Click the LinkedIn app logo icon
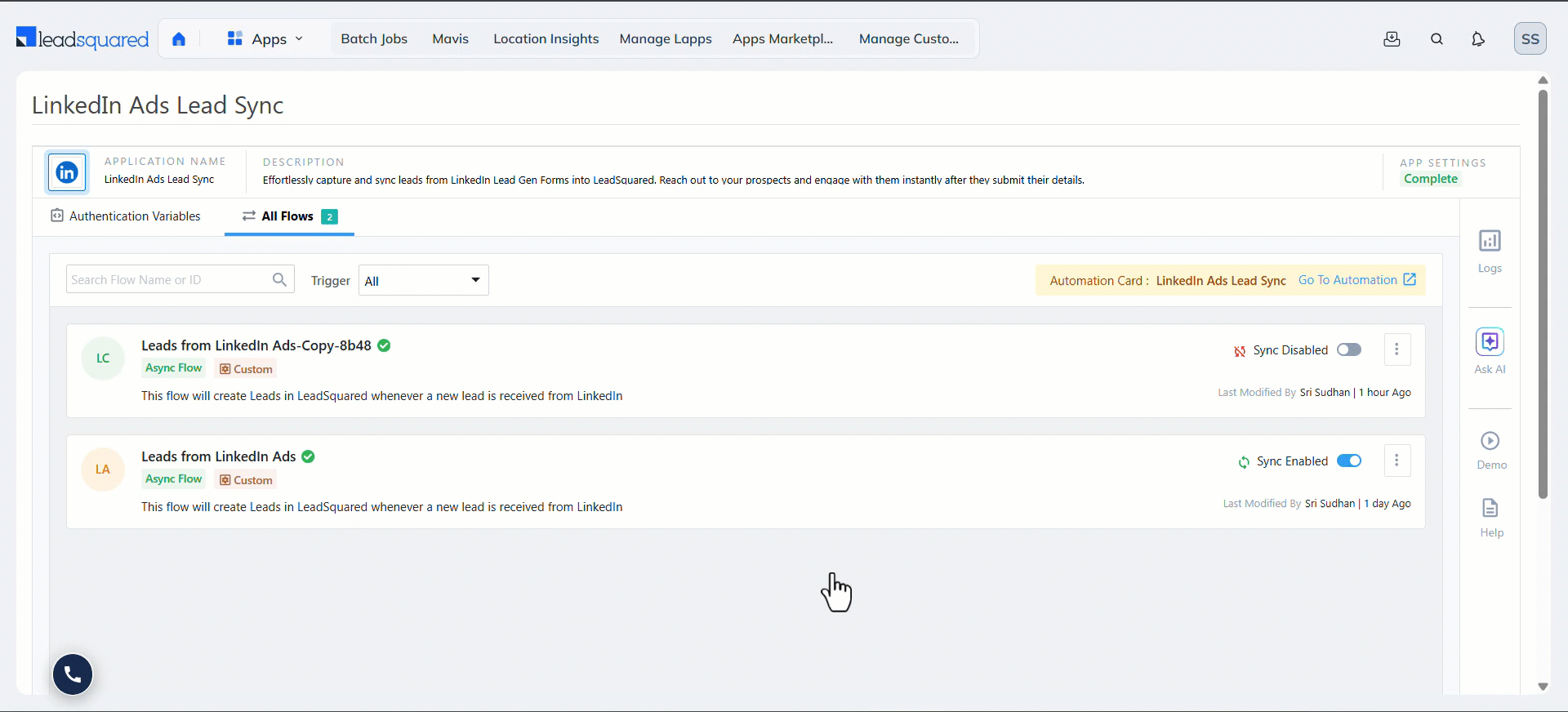 pos(67,172)
